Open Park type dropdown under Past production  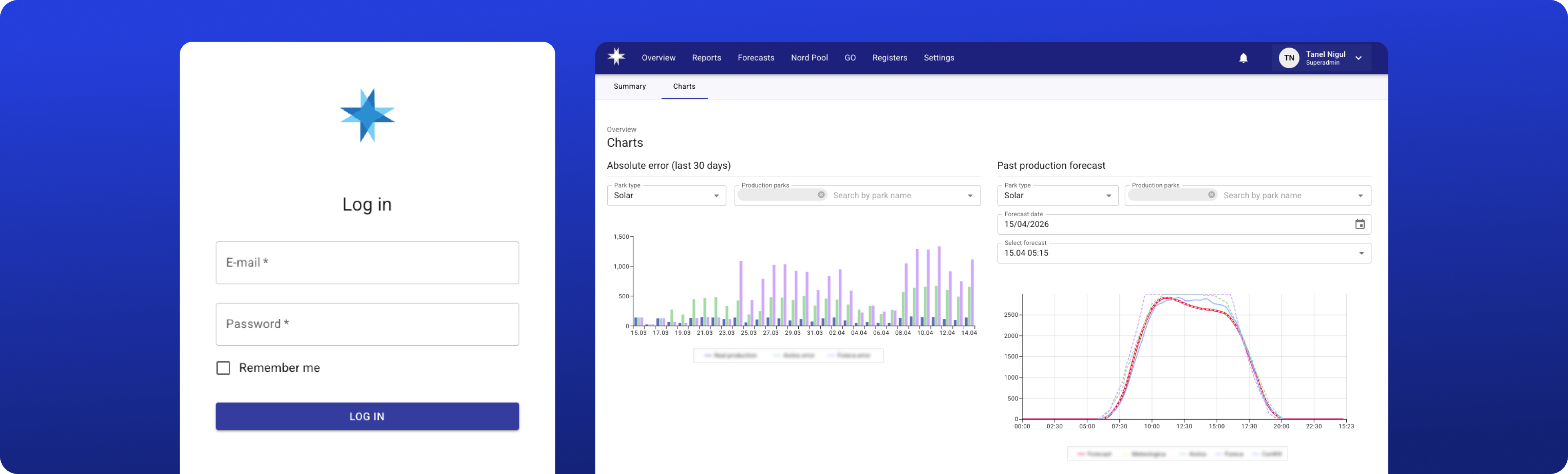[1057, 196]
